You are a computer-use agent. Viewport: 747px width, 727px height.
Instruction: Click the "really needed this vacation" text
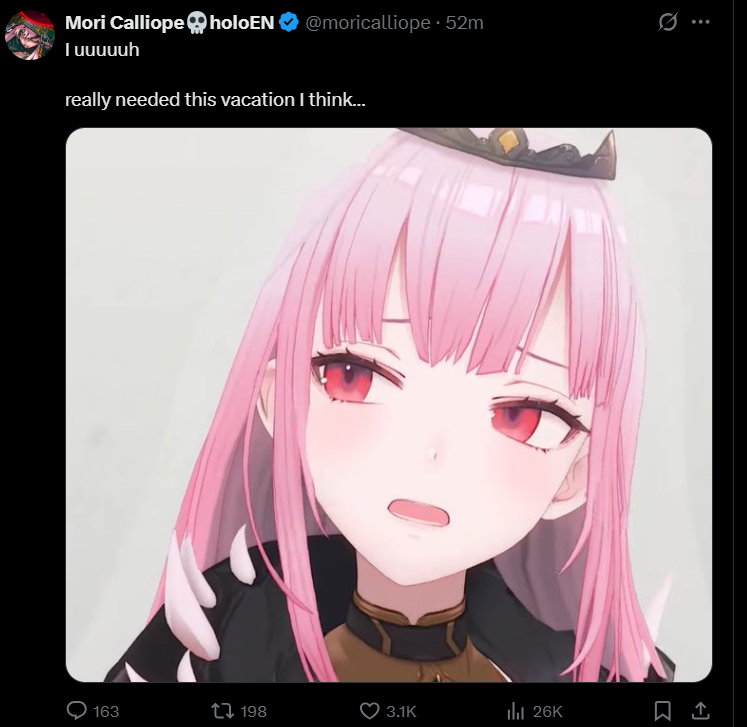180,100
